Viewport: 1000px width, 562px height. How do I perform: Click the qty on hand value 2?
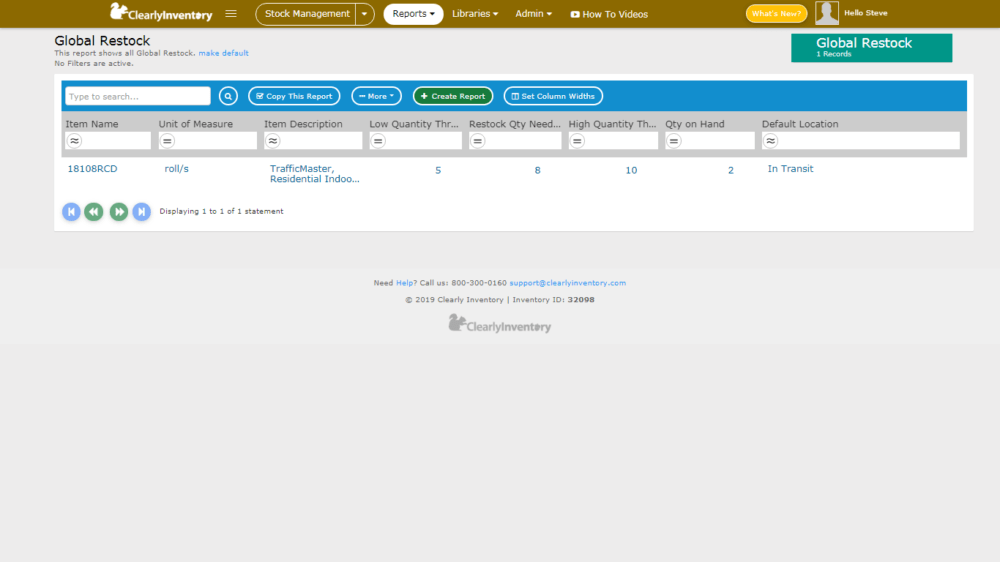pyautogui.click(x=731, y=170)
